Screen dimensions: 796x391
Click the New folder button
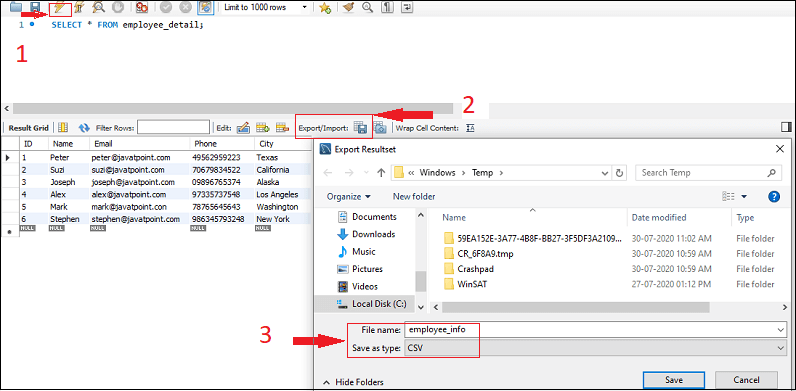[414, 197]
